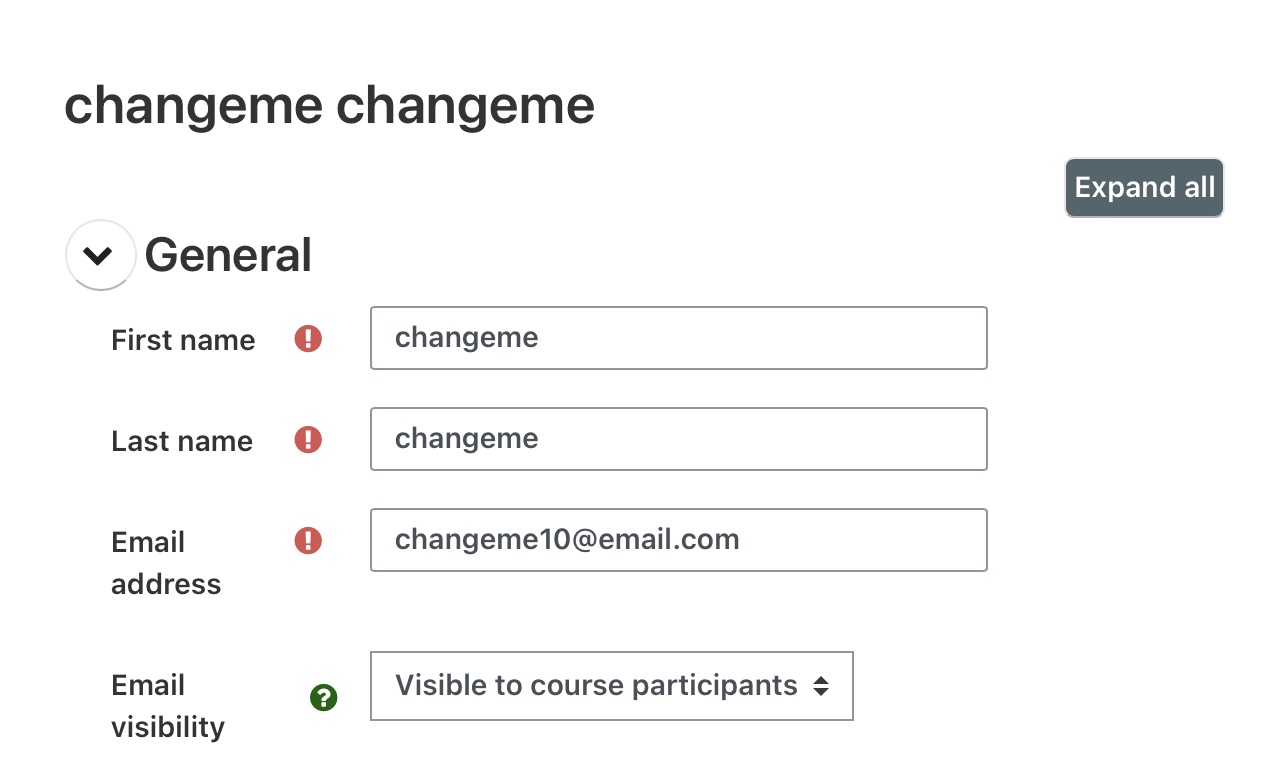Click the required icon beside First name
1270x776 pixels.
(308, 339)
